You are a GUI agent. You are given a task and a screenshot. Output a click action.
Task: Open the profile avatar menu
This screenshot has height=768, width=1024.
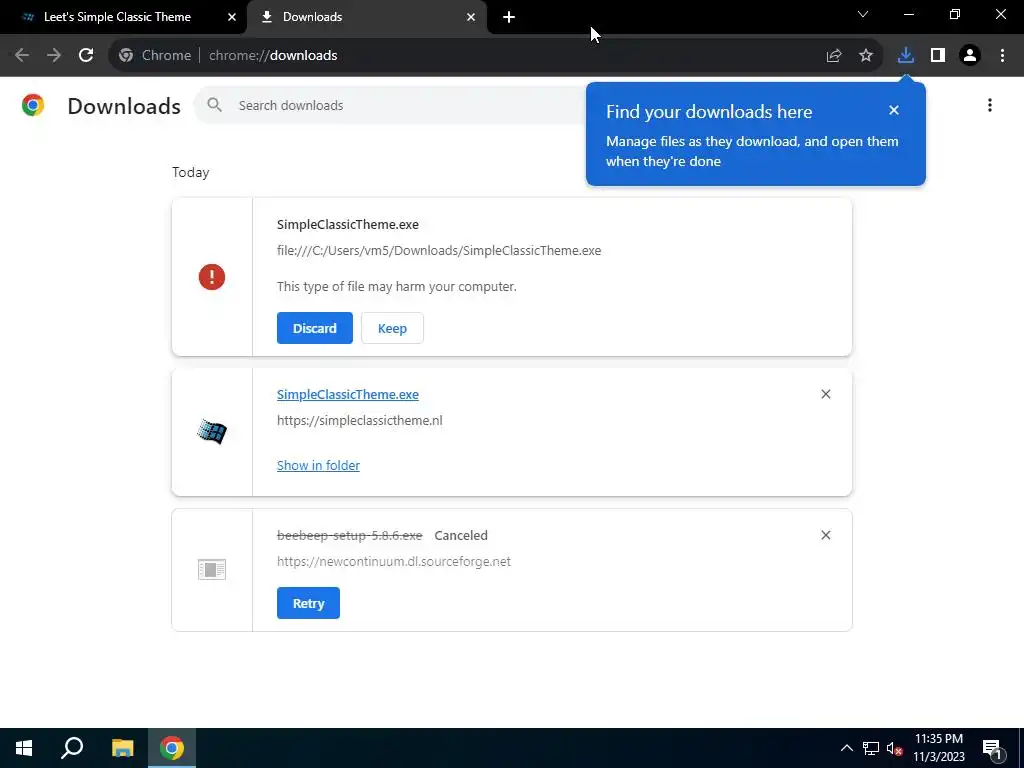point(970,56)
